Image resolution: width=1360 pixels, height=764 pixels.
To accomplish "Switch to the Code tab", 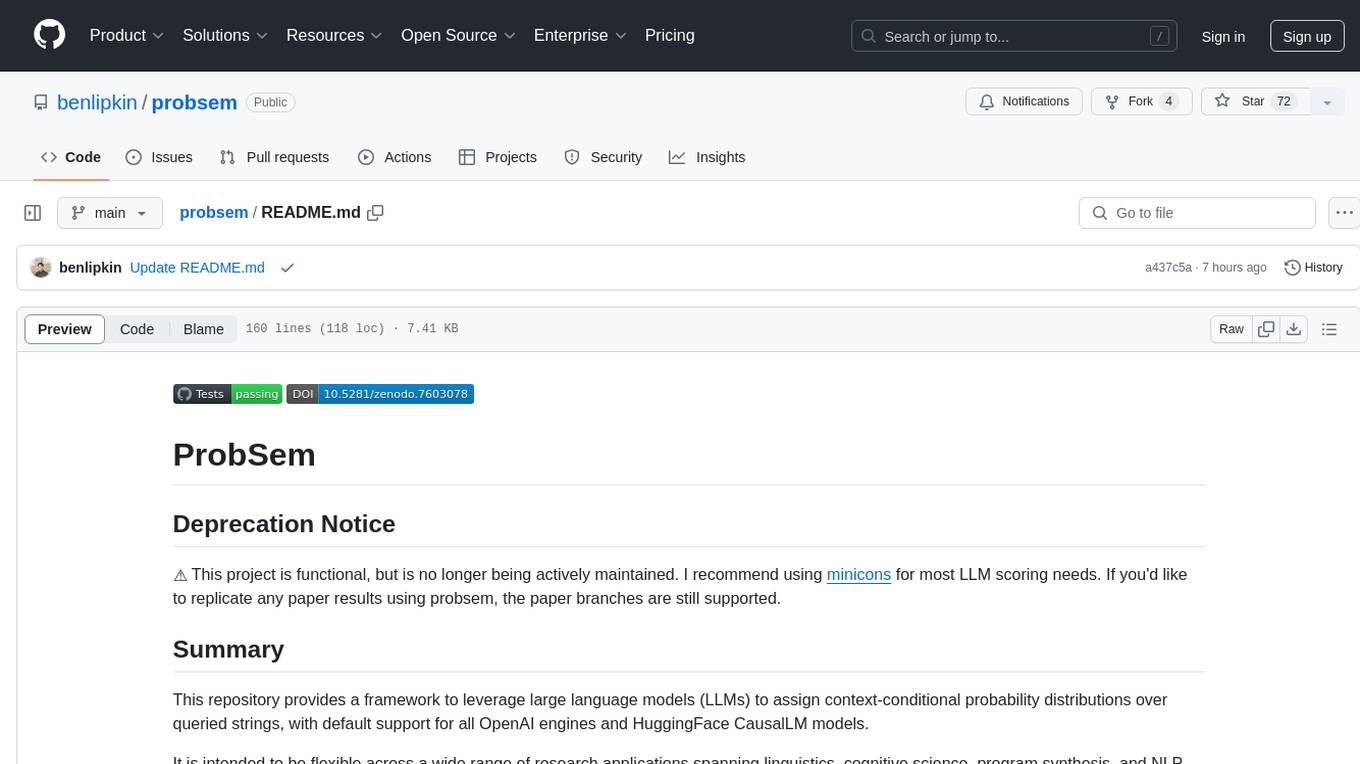I will (x=71, y=157).
